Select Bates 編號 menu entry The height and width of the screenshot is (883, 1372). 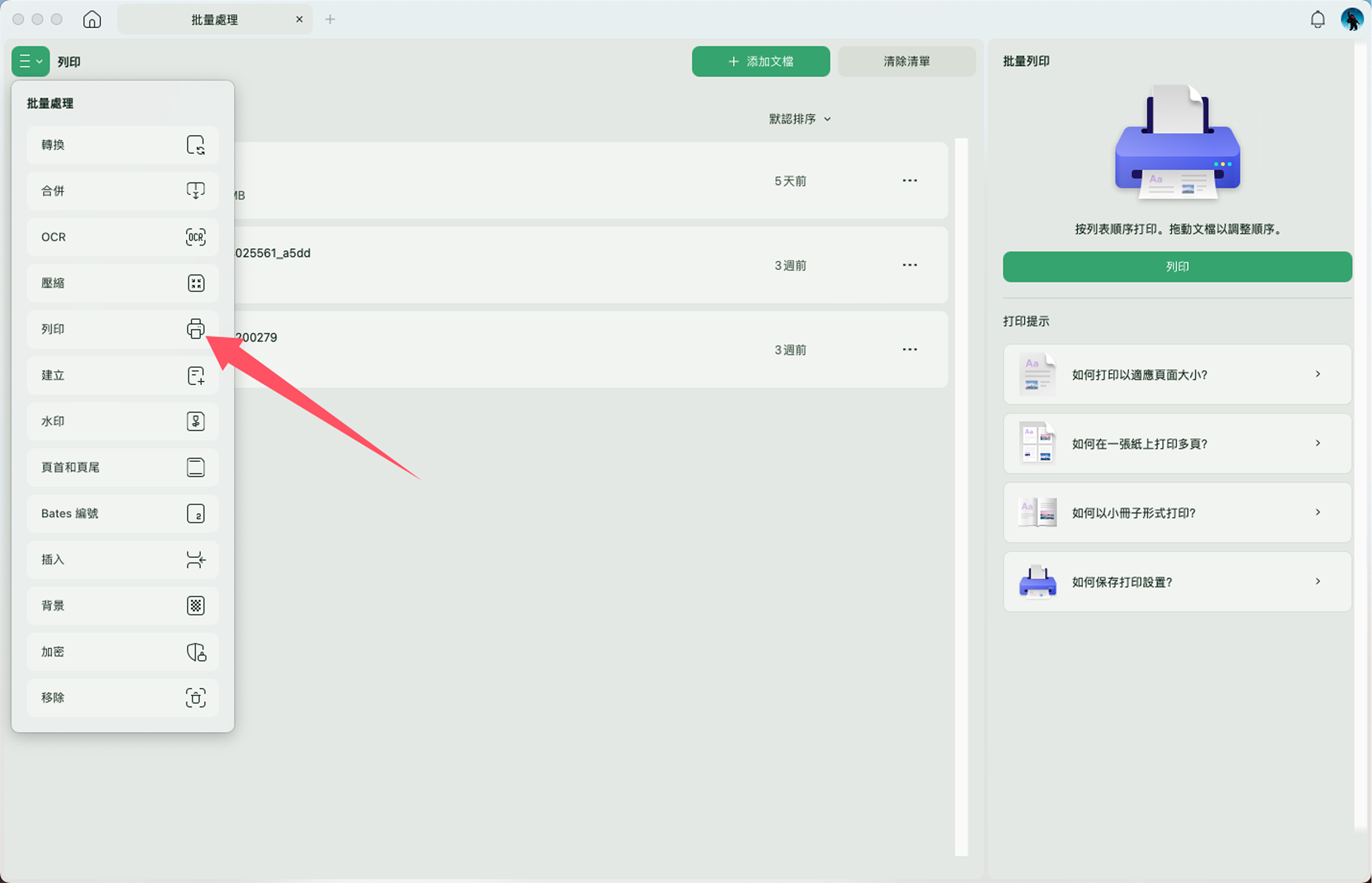pyautogui.click(x=123, y=513)
